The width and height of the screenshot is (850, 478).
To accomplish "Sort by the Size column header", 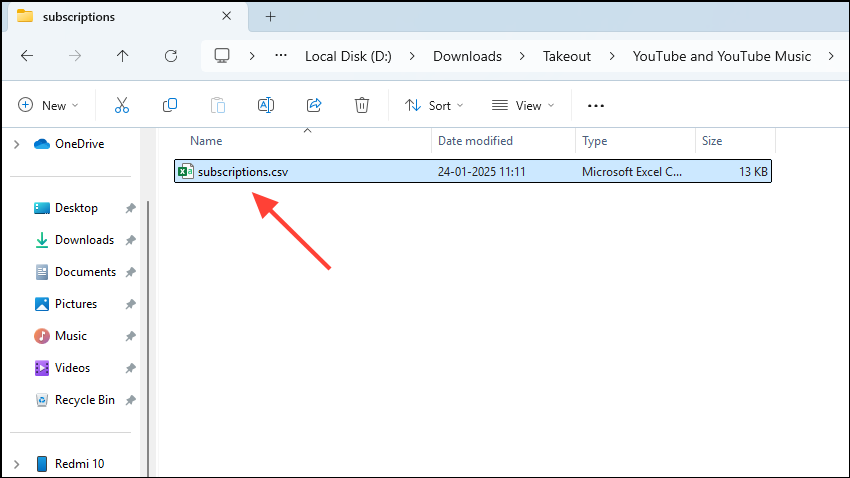I will [712, 141].
